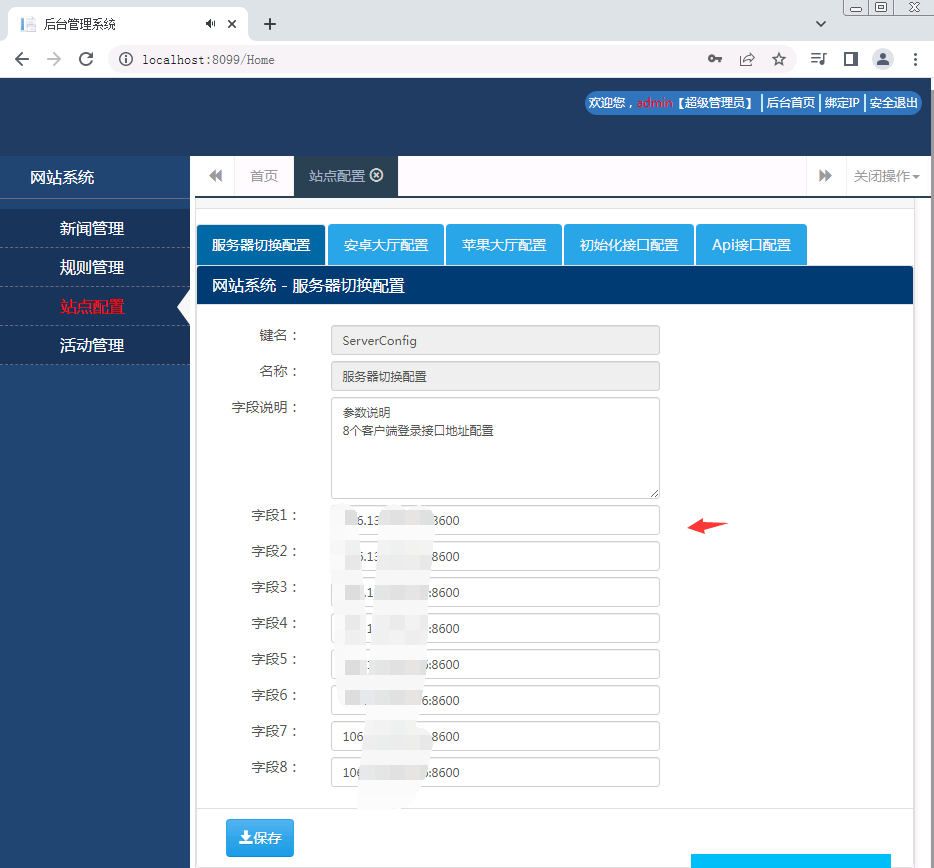This screenshot has width=934, height=868.
Task: Switch to the 首页 page tab
Action: [x=264, y=176]
